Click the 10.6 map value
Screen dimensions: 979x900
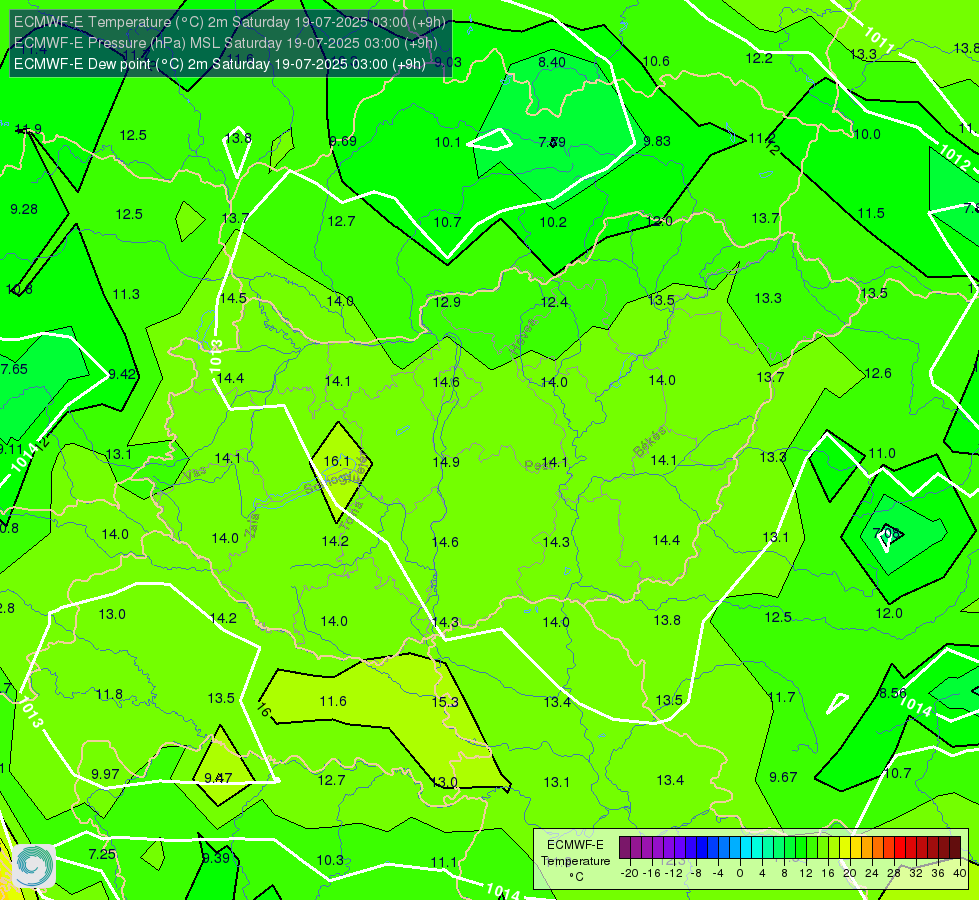[x=656, y=61]
